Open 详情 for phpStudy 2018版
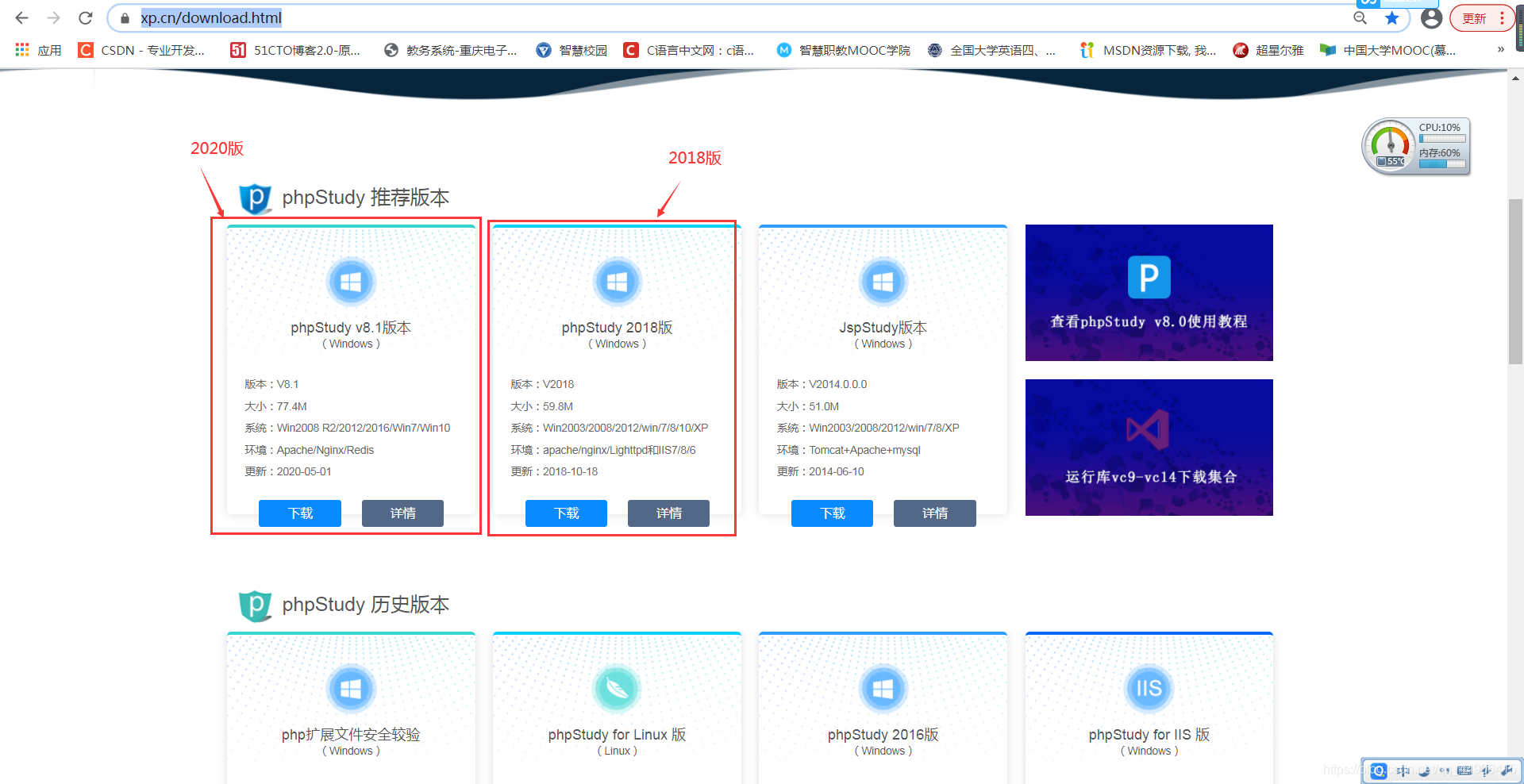Screen dimensions: 1524x784 click(668, 513)
